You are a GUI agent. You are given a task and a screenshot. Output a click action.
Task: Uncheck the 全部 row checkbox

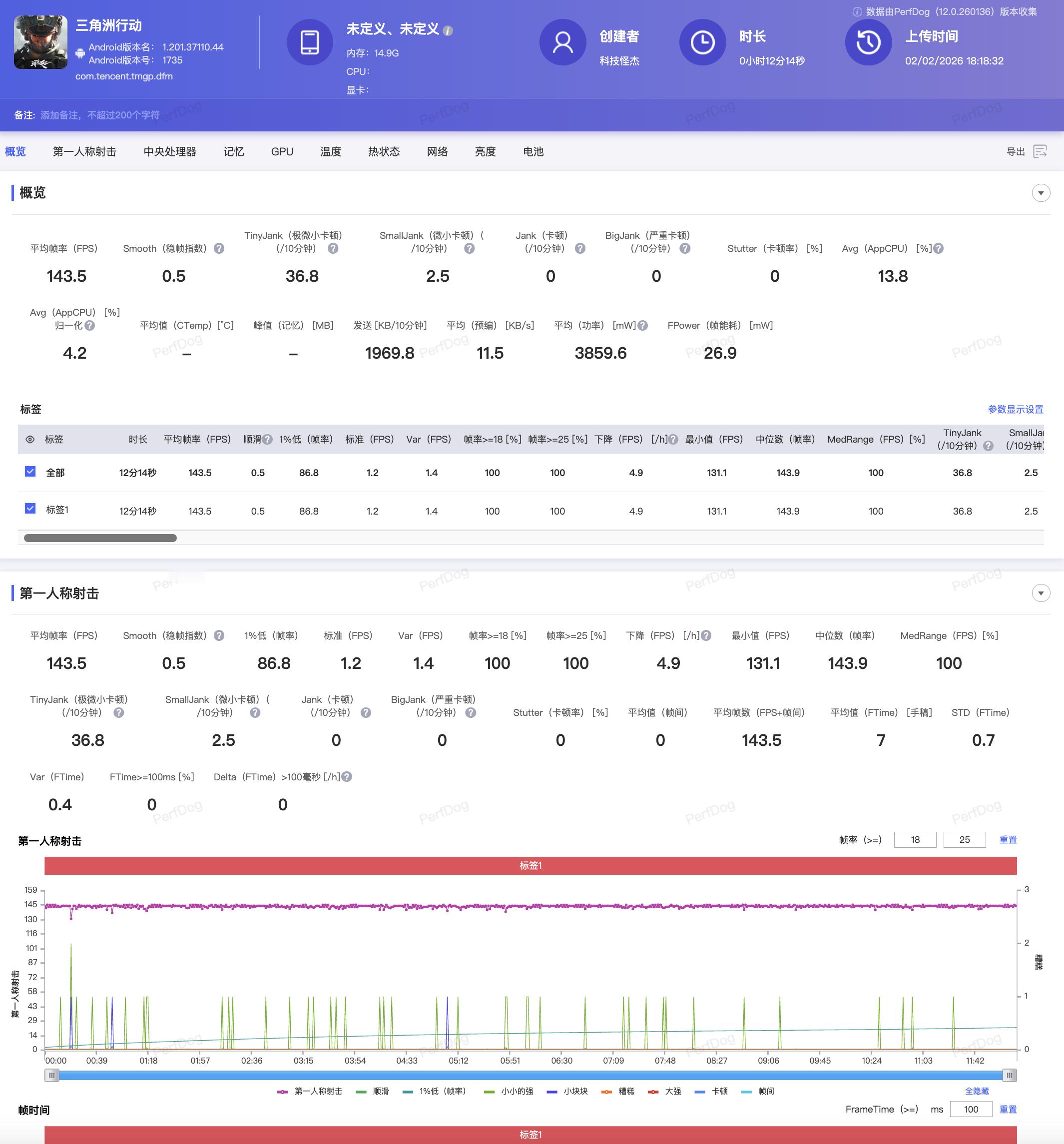coord(30,472)
